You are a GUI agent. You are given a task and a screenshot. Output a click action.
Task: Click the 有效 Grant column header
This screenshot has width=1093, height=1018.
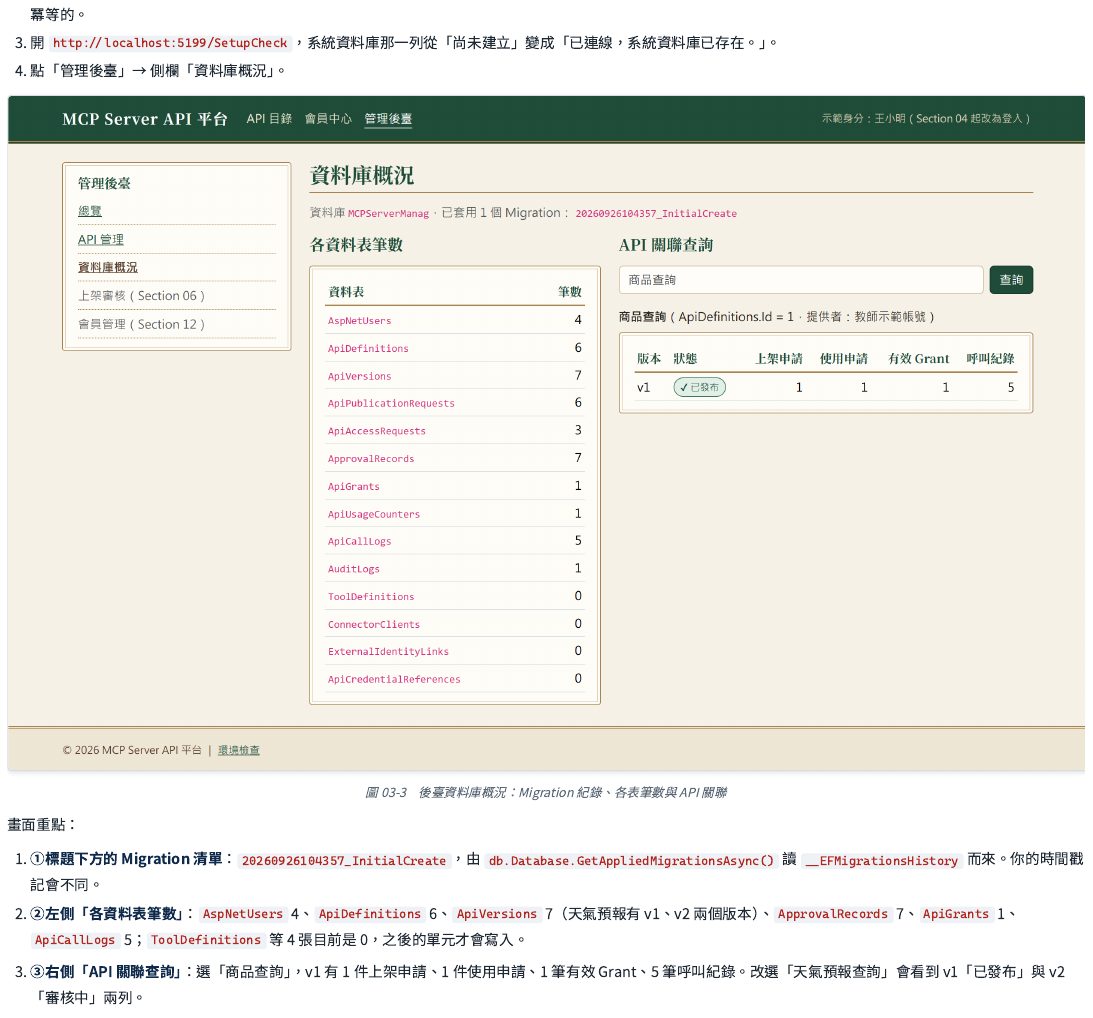click(x=918, y=358)
